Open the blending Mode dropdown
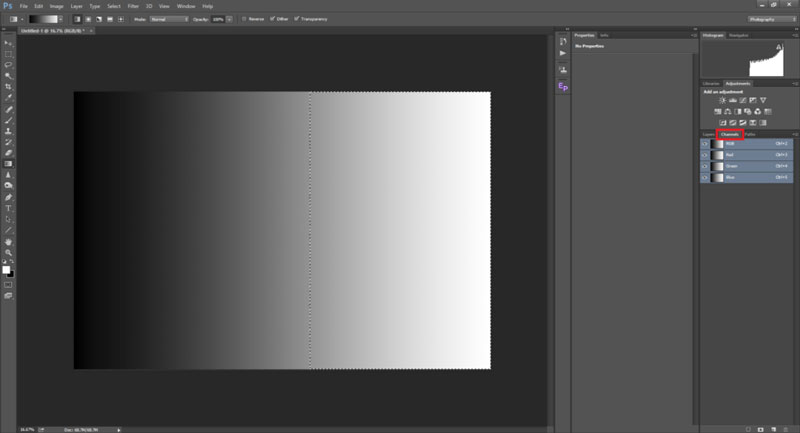Viewport: 800px width, 433px height. pyautogui.click(x=171, y=18)
